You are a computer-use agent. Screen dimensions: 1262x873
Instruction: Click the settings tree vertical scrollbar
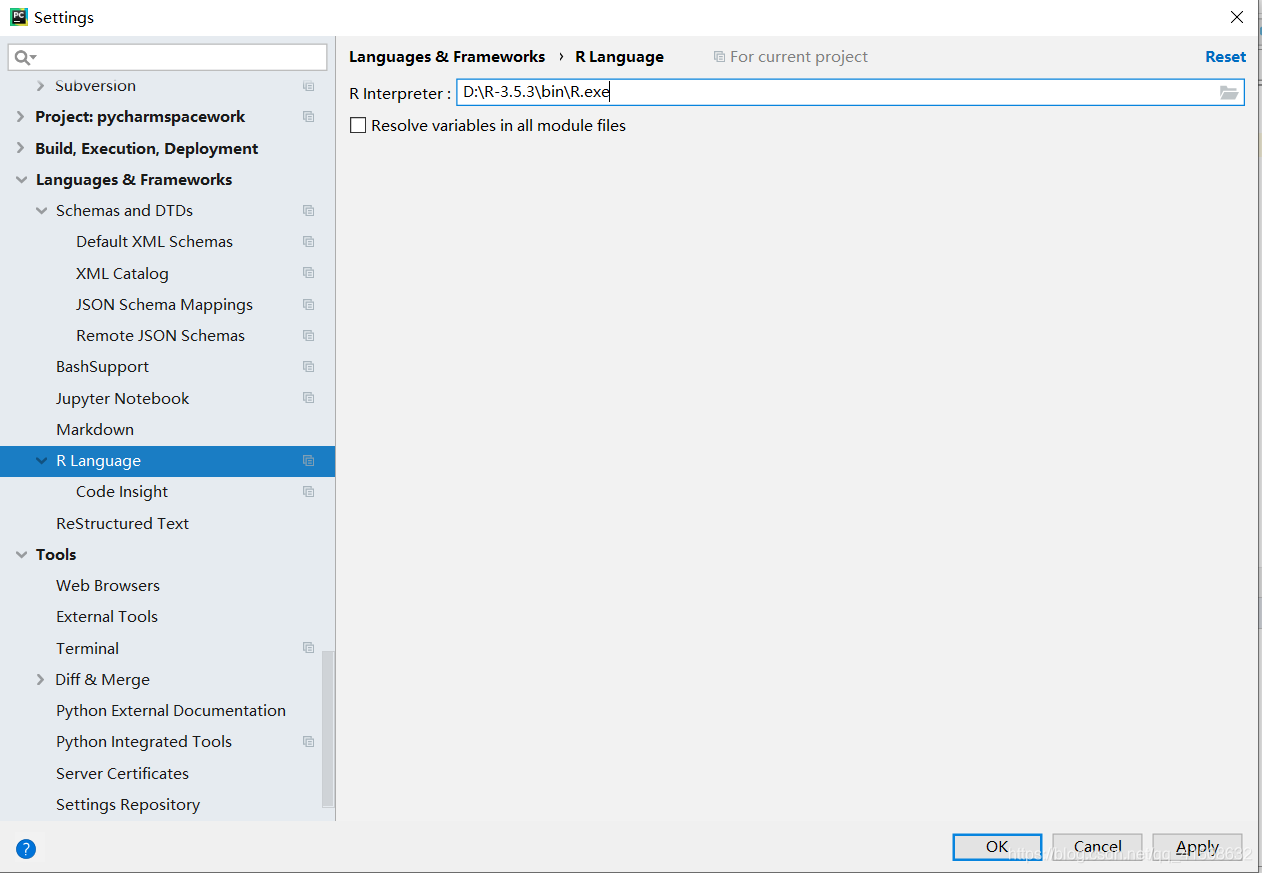[328, 728]
